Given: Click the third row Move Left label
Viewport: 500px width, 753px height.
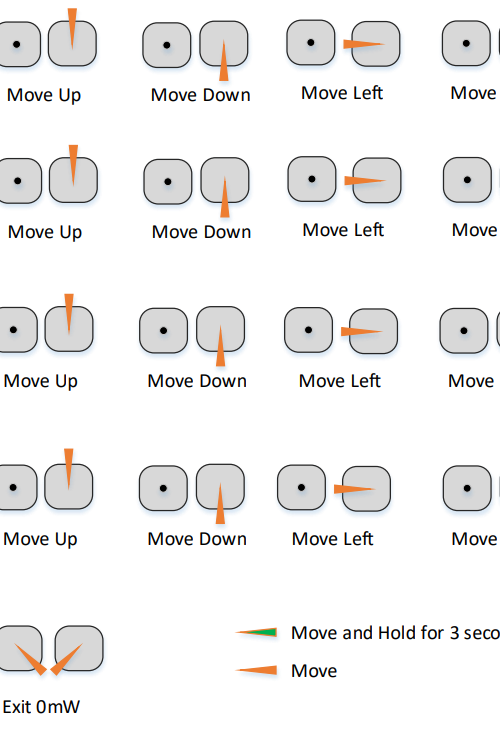Looking at the screenshot, I should (340, 381).
